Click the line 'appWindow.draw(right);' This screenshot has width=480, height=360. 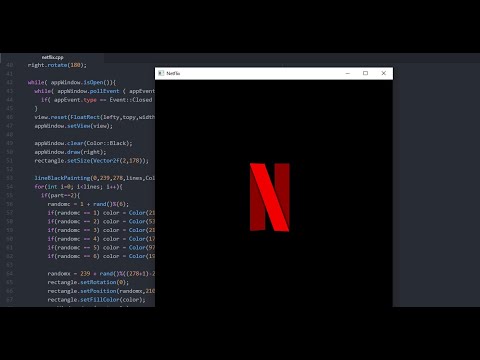tap(70, 152)
